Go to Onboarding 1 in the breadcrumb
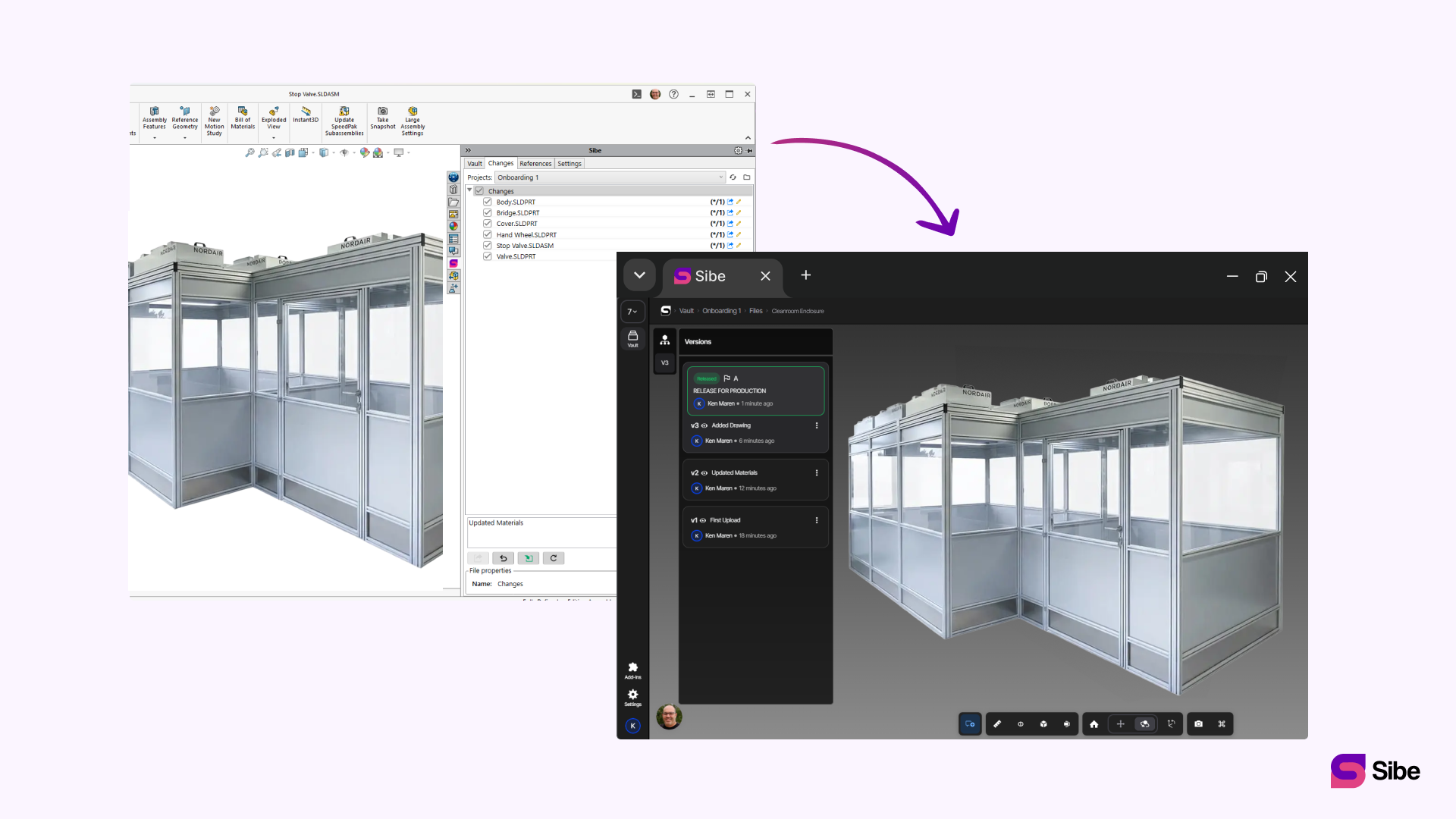1456x819 pixels. point(722,311)
